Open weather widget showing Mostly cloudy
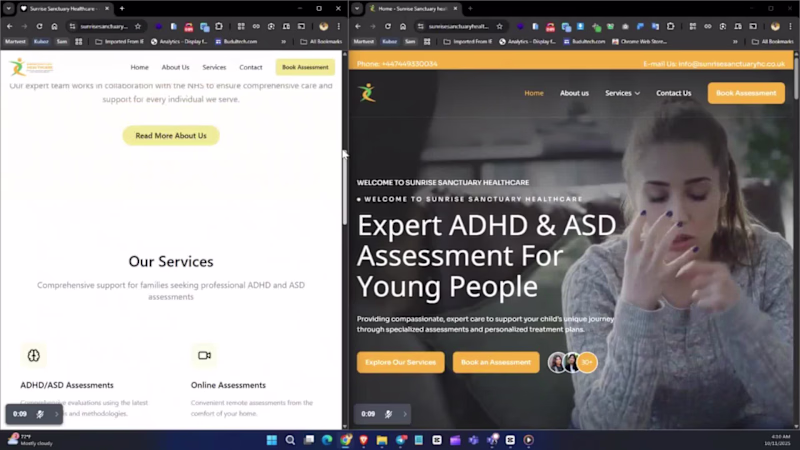 [x=30, y=440]
